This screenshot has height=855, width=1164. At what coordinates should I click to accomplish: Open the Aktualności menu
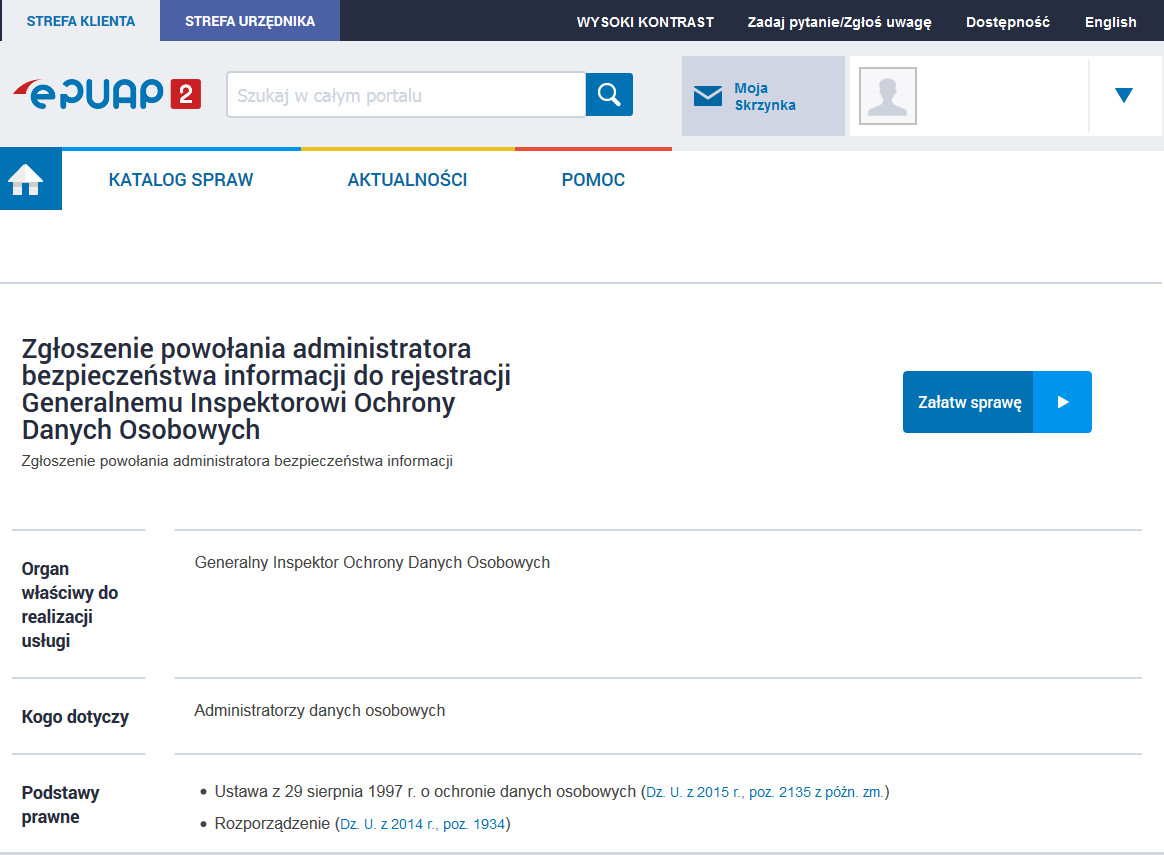tap(407, 180)
